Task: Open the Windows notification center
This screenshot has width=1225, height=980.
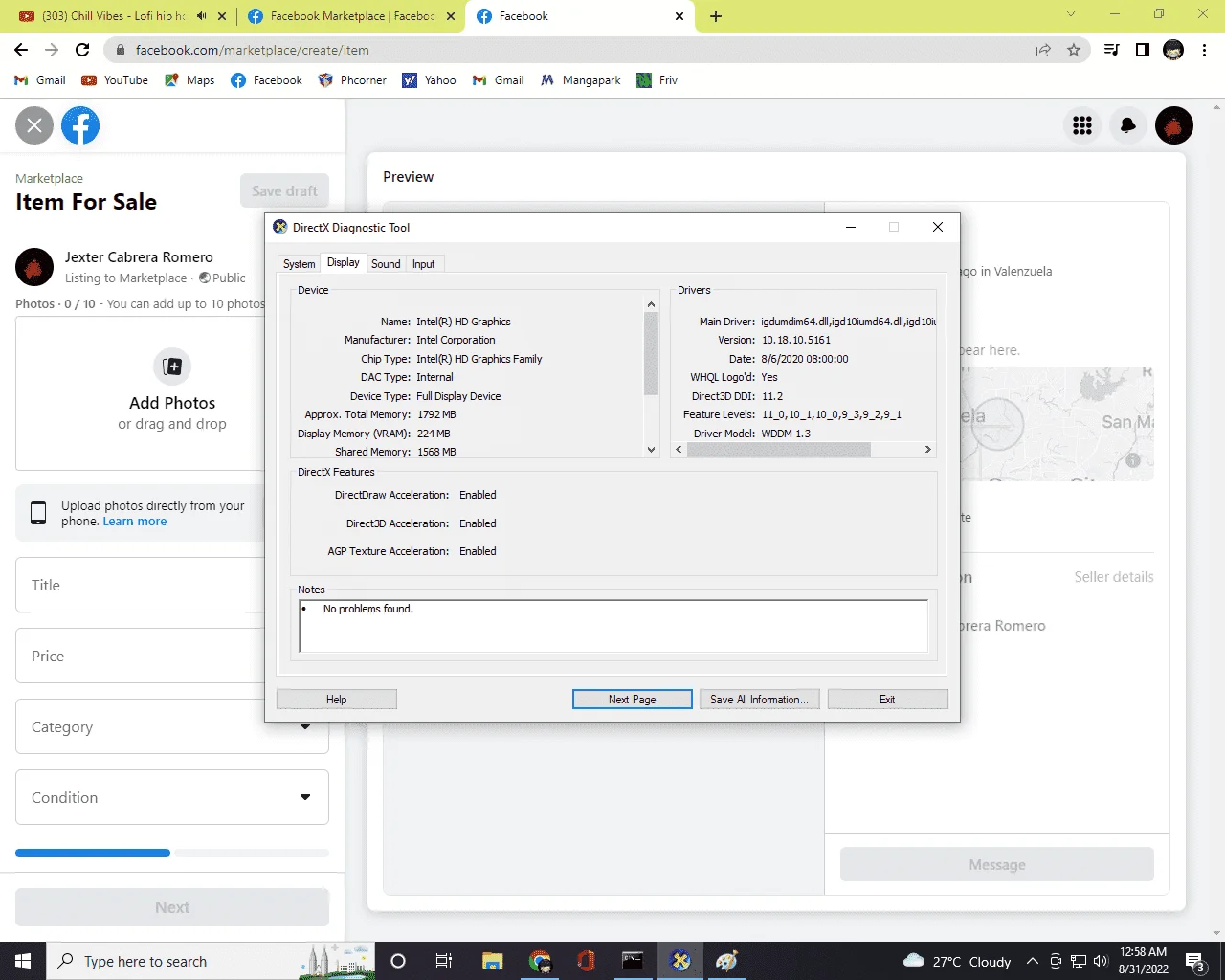Action: (x=1195, y=961)
